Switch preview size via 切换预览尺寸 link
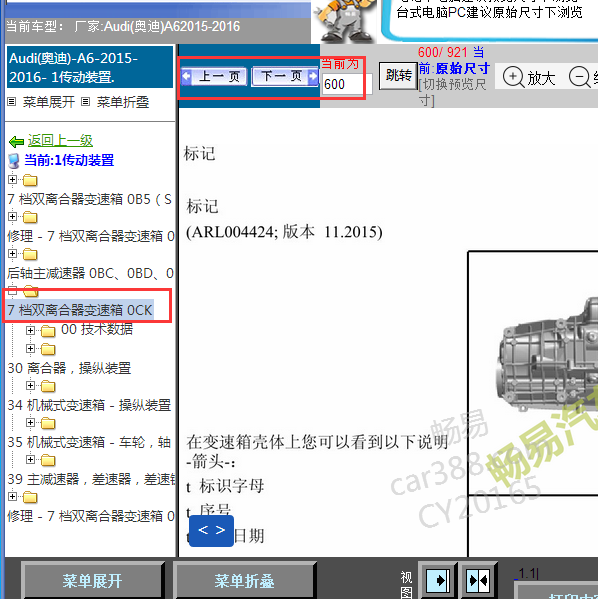The width and height of the screenshot is (598, 599). (x=452, y=92)
